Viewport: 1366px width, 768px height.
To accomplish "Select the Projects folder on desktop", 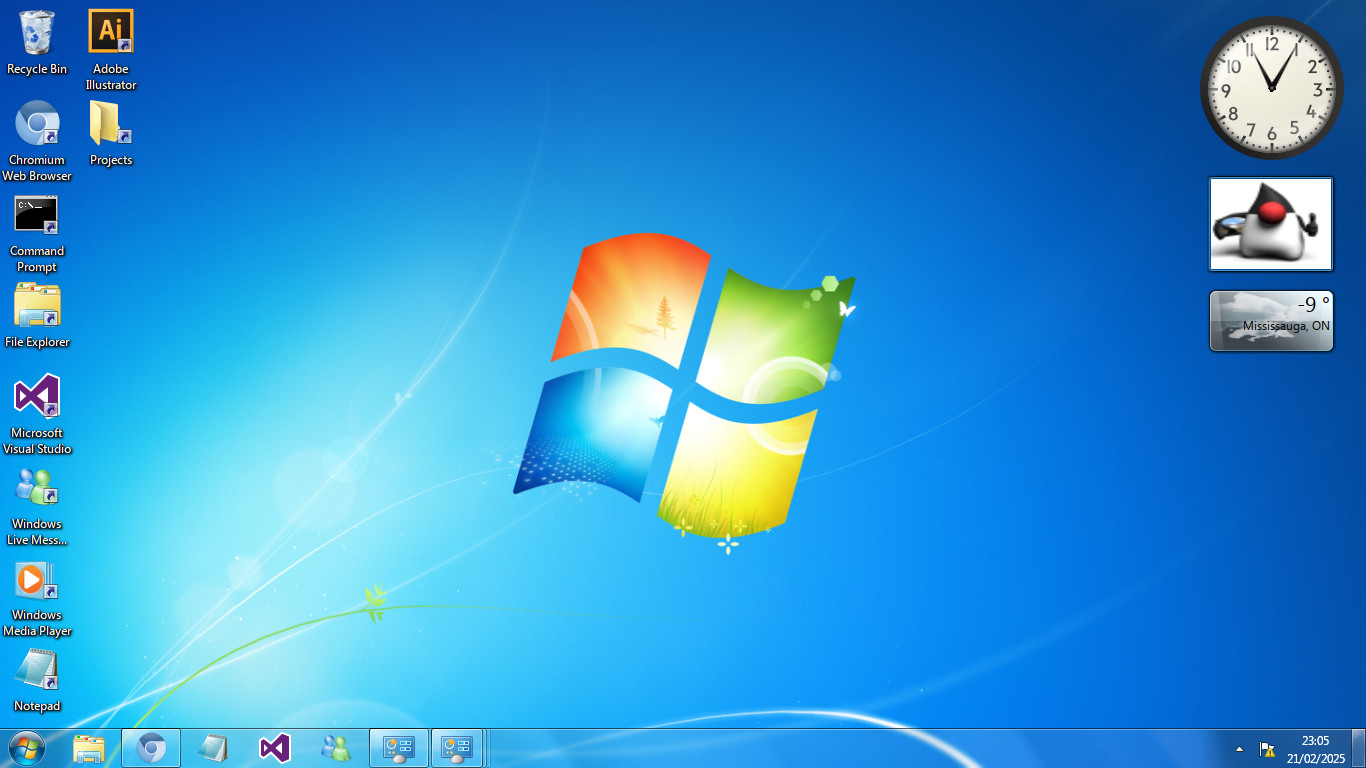I will [111, 133].
